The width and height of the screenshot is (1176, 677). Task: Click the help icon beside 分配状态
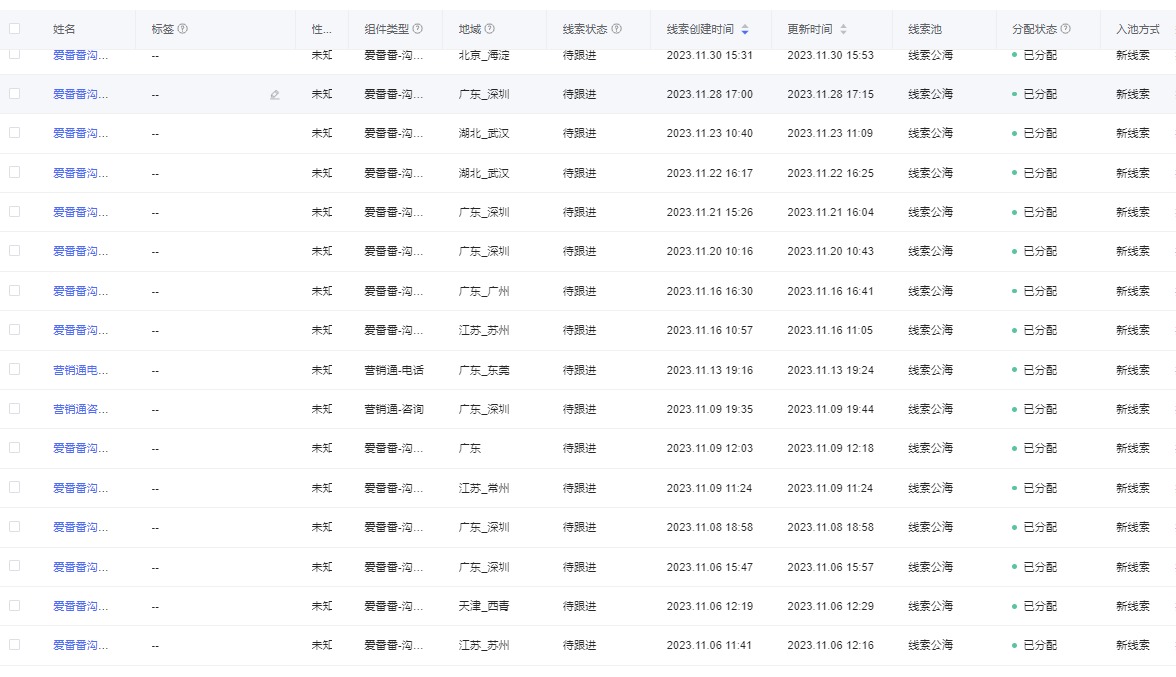[1065, 29]
